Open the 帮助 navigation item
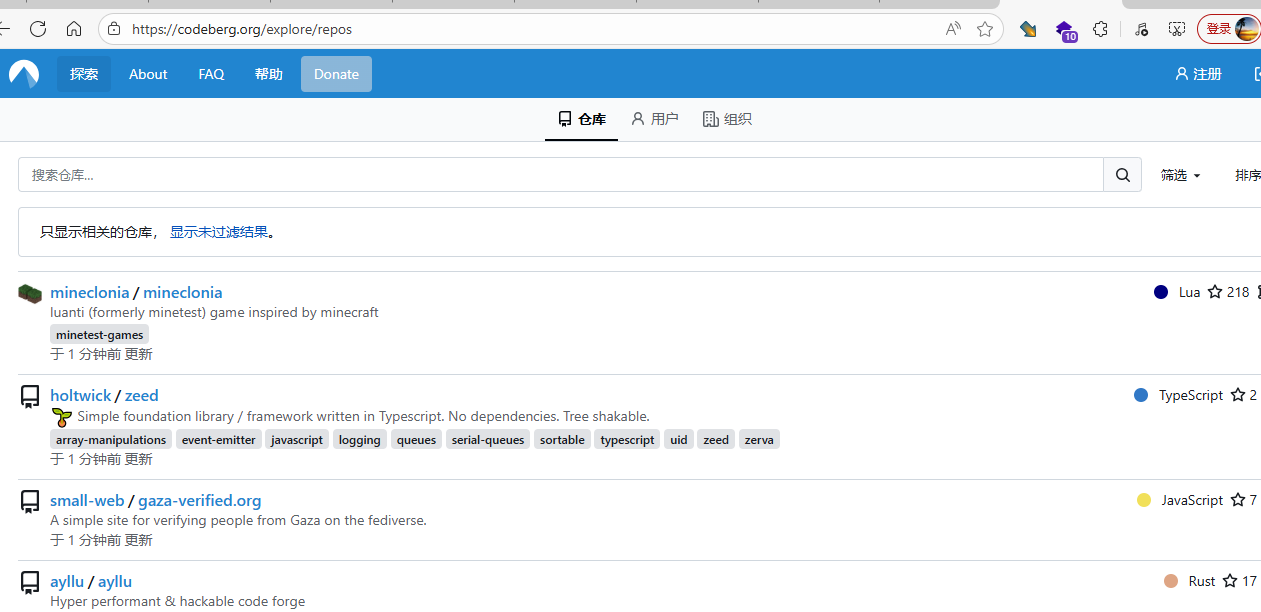 tap(269, 74)
